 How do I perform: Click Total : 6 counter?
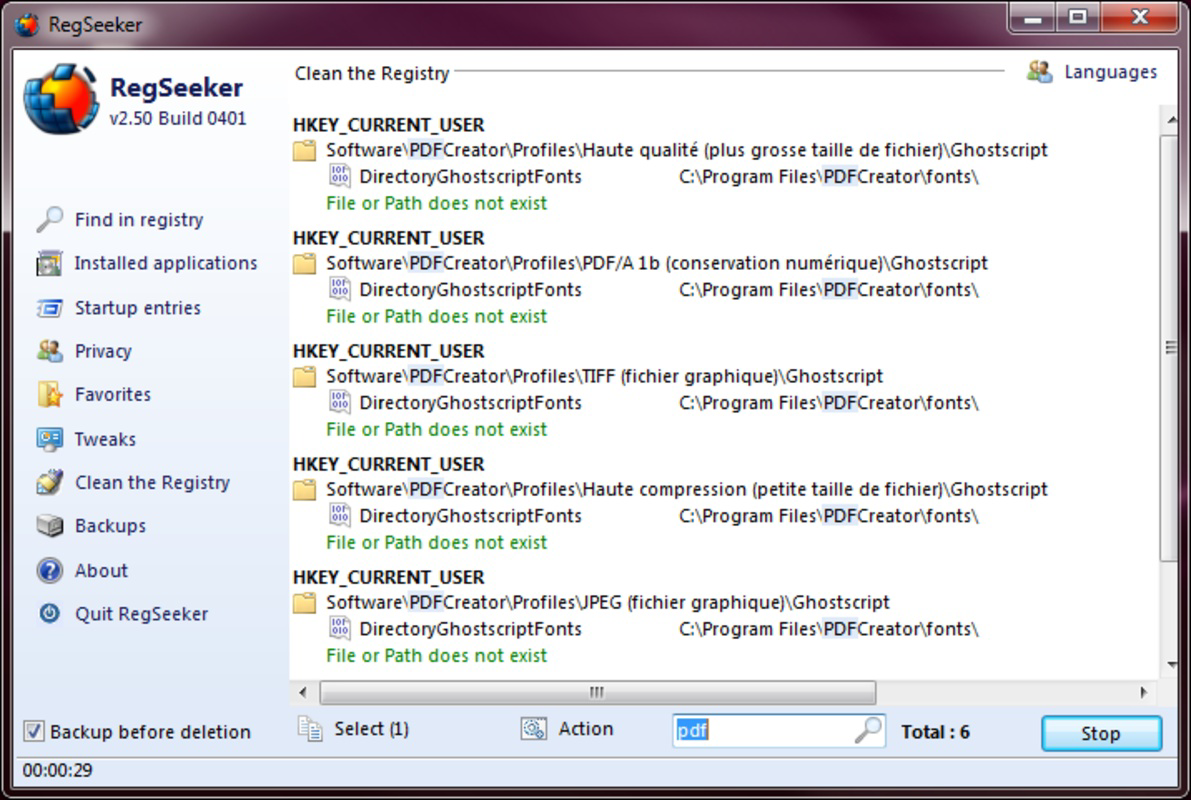(x=935, y=732)
